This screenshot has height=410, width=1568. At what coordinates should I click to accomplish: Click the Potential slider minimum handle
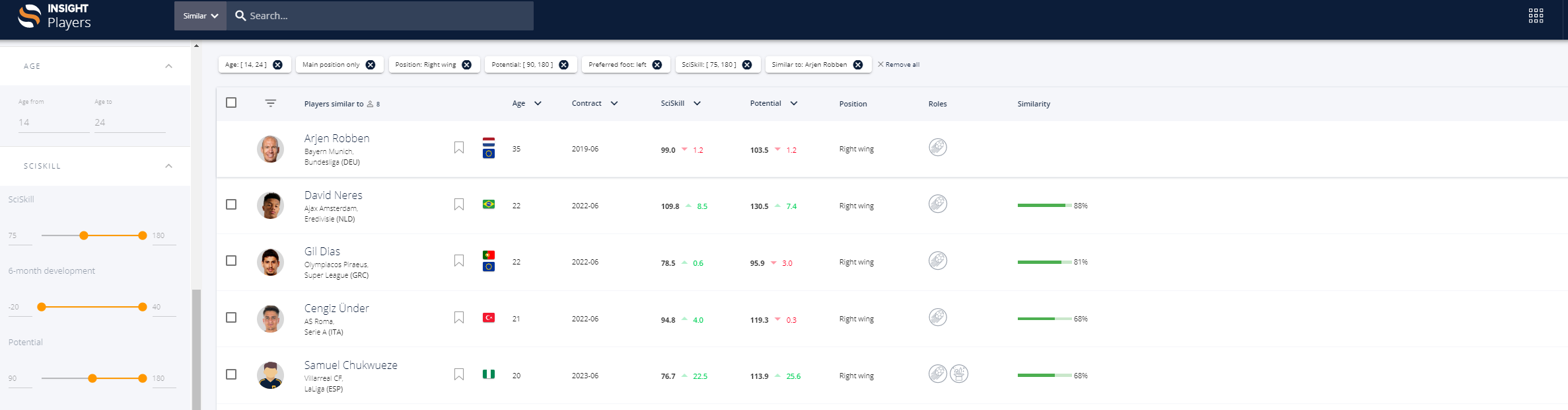click(x=92, y=378)
